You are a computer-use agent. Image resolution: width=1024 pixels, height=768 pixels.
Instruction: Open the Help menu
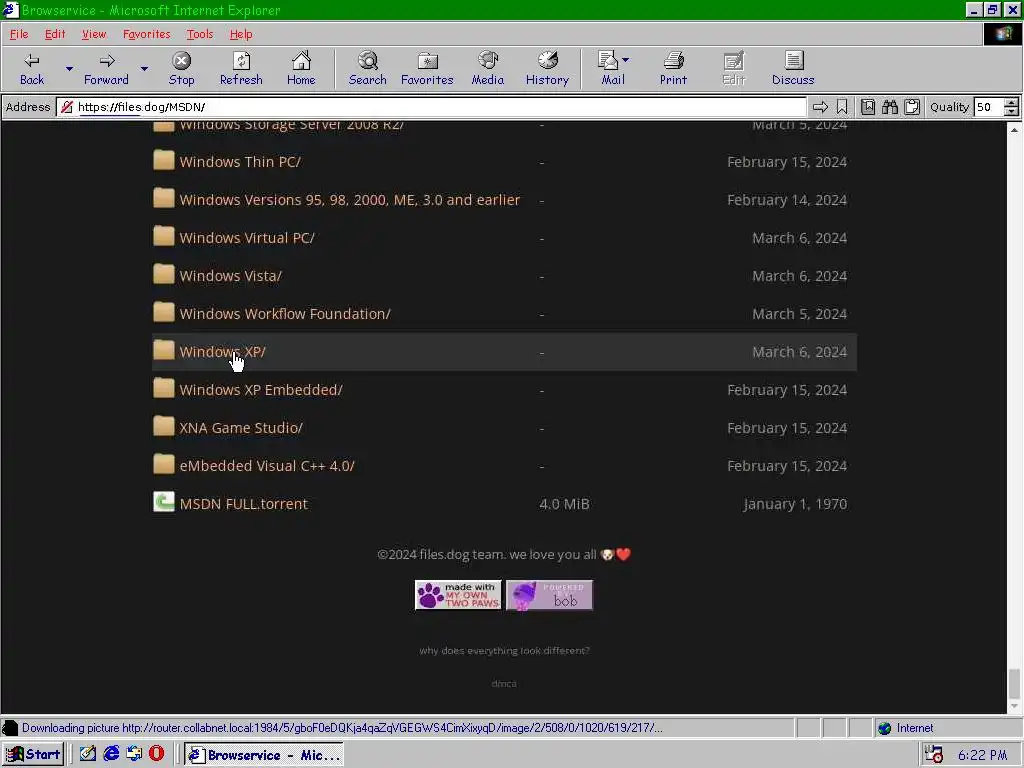pyautogui.click(x=241, y=34)
